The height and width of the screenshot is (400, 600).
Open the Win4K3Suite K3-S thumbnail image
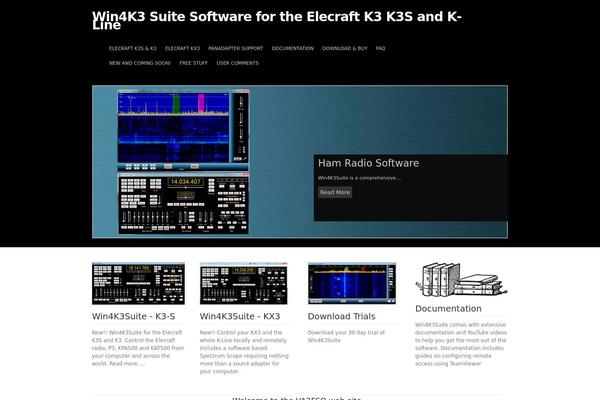[x=138, y=283]
